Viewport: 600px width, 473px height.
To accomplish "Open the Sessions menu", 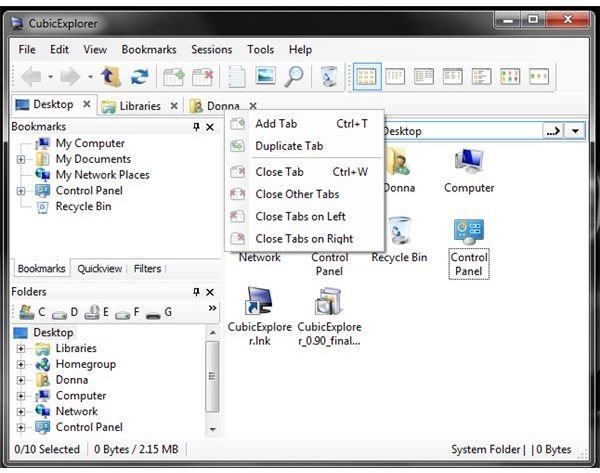I will coord(212,50).
